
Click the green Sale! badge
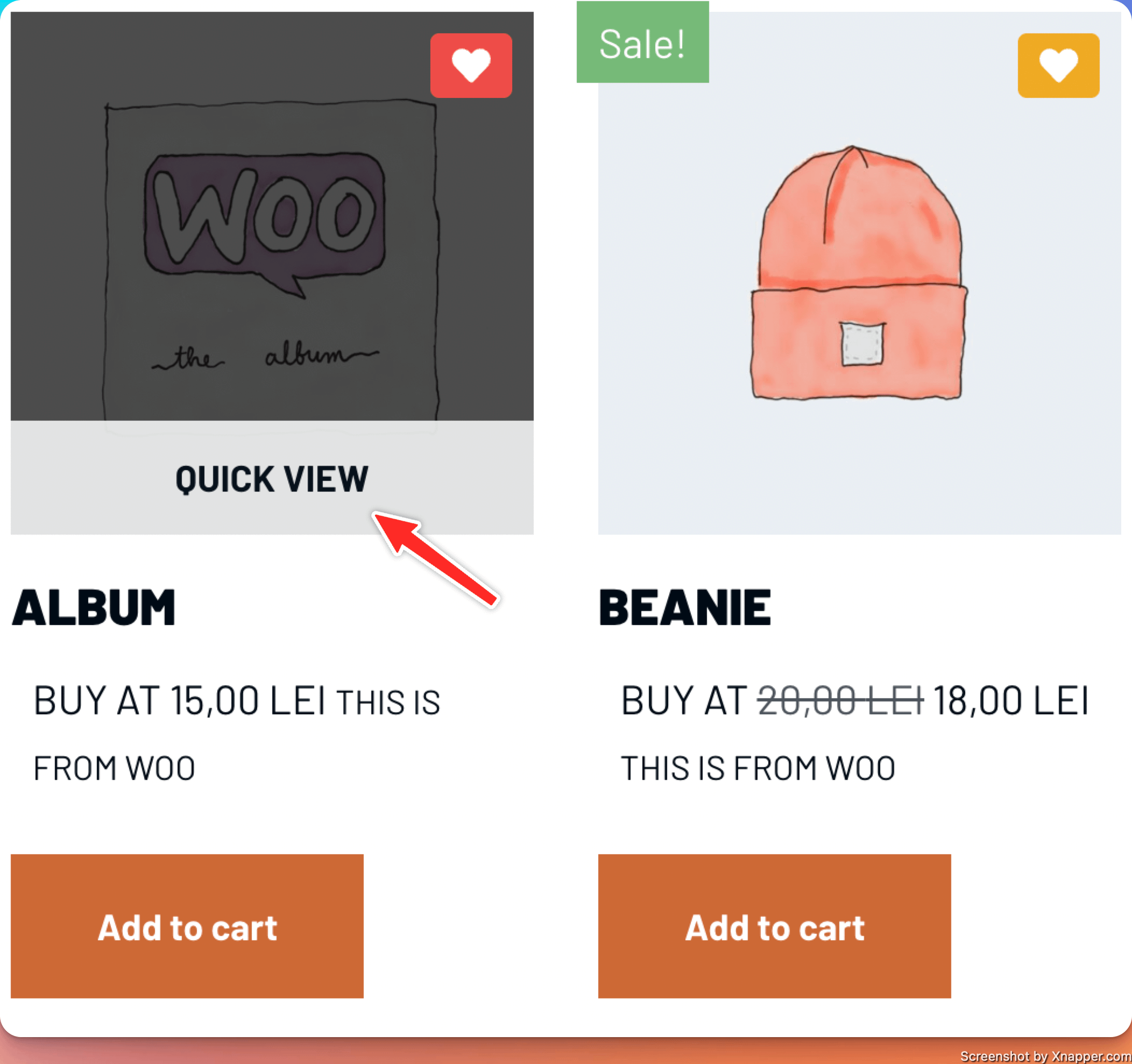coord(642,43)
